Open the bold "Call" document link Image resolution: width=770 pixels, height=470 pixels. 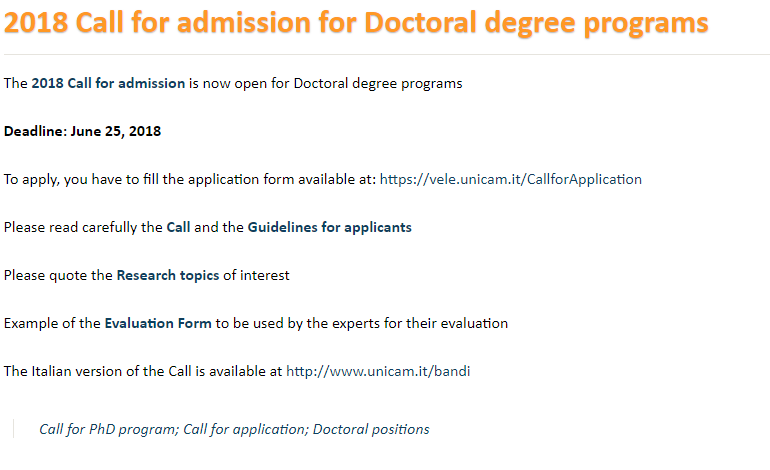178,227
